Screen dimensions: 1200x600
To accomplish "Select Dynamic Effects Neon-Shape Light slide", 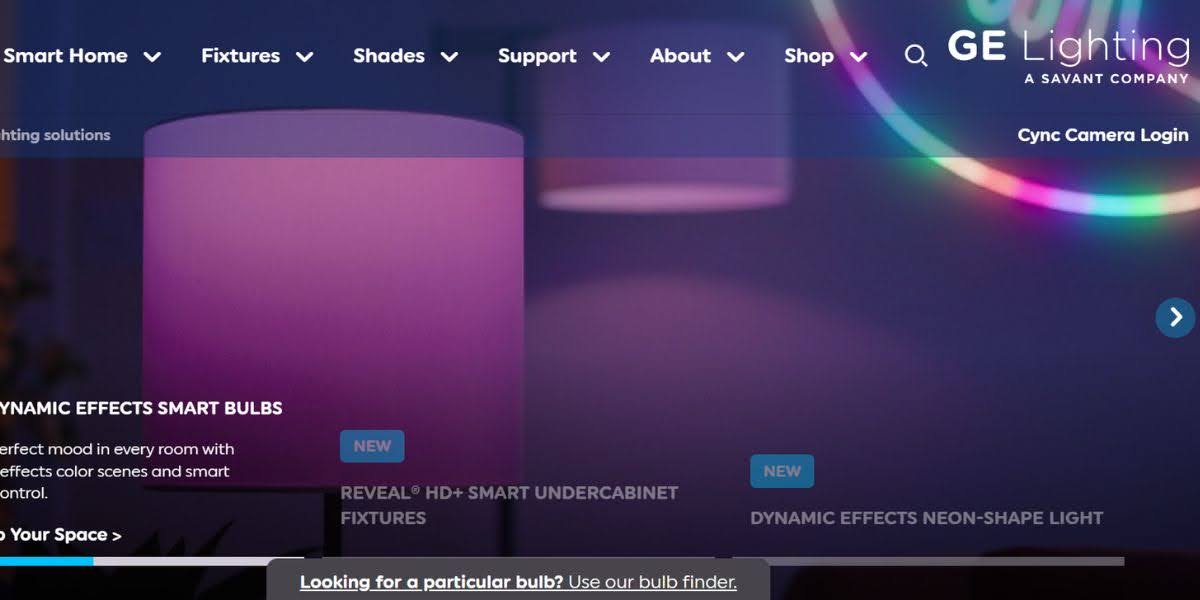I will coord(926,518).
